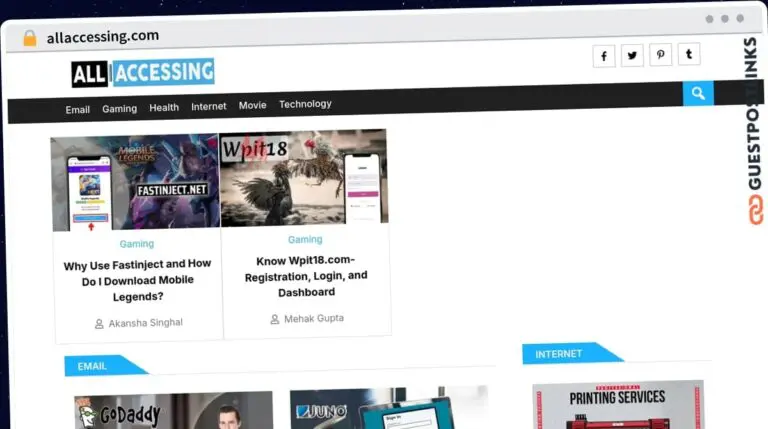Open the Juno article thumbnail
Viewport: 768px width, 429px height.
tap(389, 407)
